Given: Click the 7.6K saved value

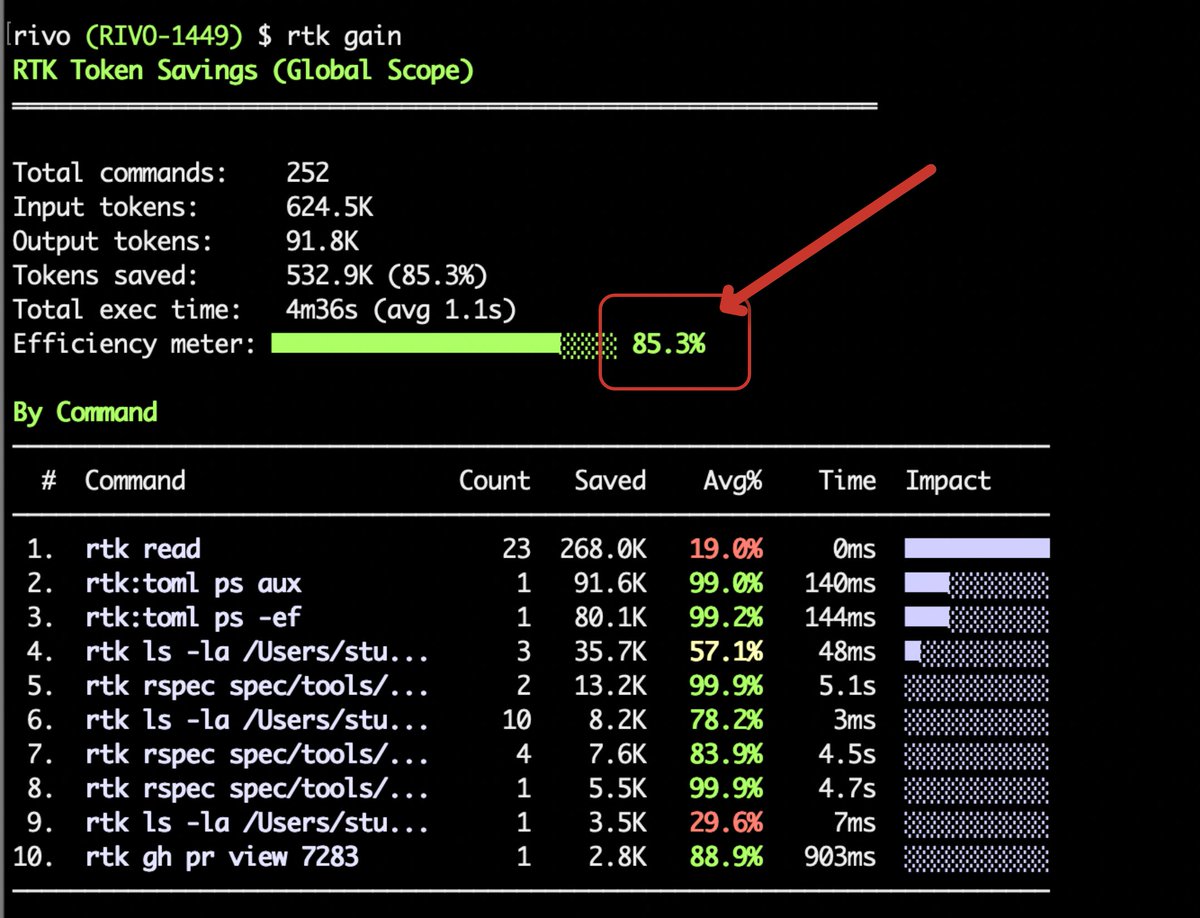Looking at the screenshot, I should (617, 754).
